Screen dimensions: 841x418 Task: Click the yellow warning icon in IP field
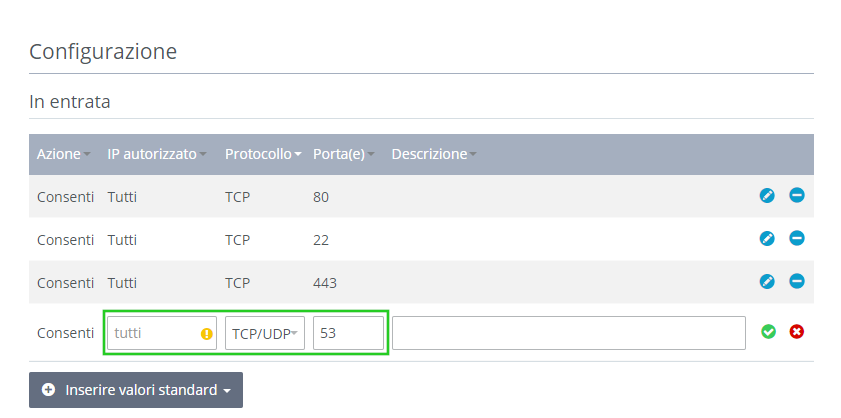point(206,334)
